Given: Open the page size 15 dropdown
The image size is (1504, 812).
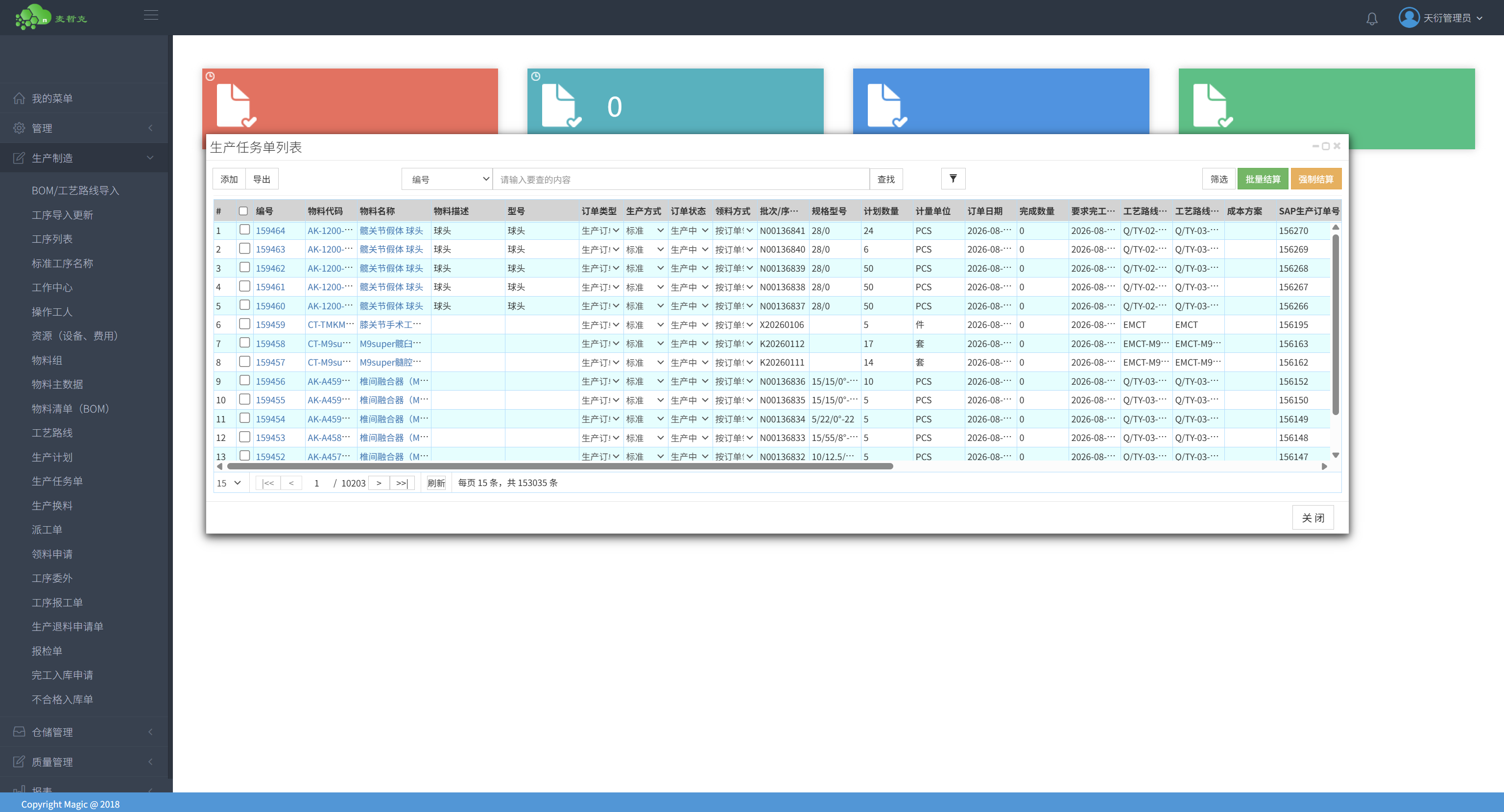Looking at the screenshot, I should 229,483.
